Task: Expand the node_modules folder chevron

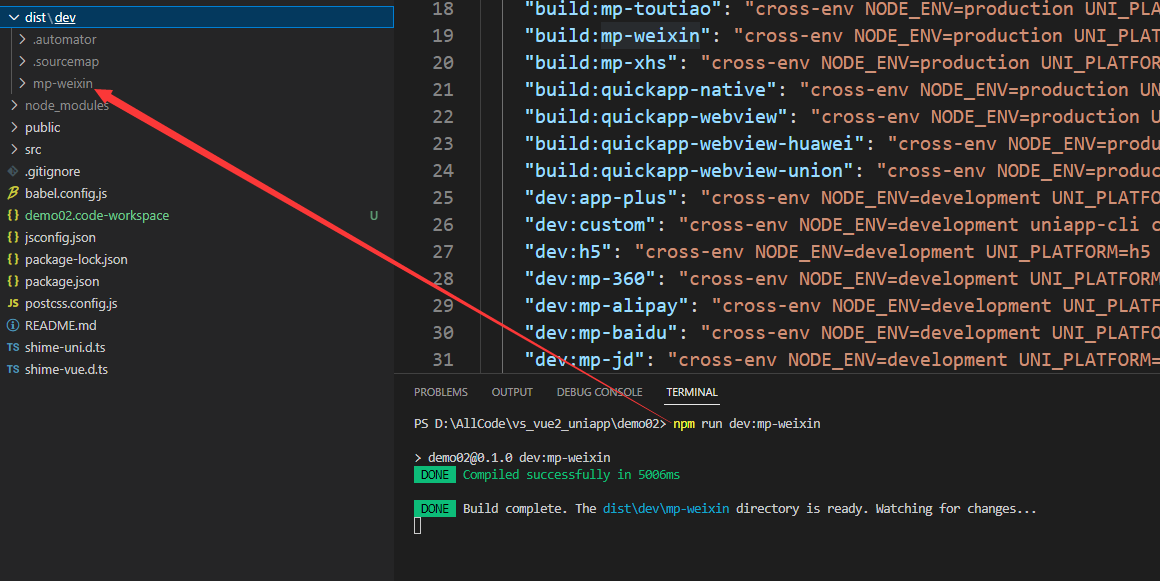Action: pos(13,105)
